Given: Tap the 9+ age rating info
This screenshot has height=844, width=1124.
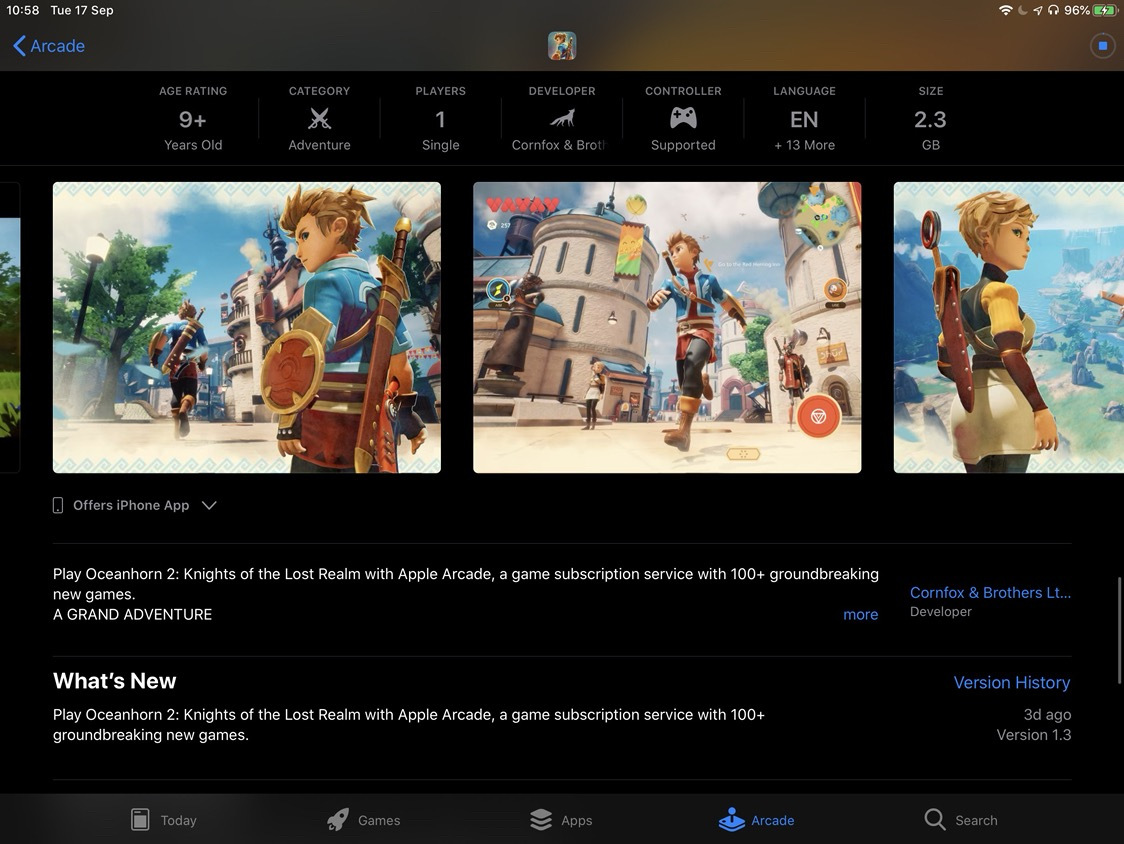Looking at the screenshot, I should (x=193, y=118).
